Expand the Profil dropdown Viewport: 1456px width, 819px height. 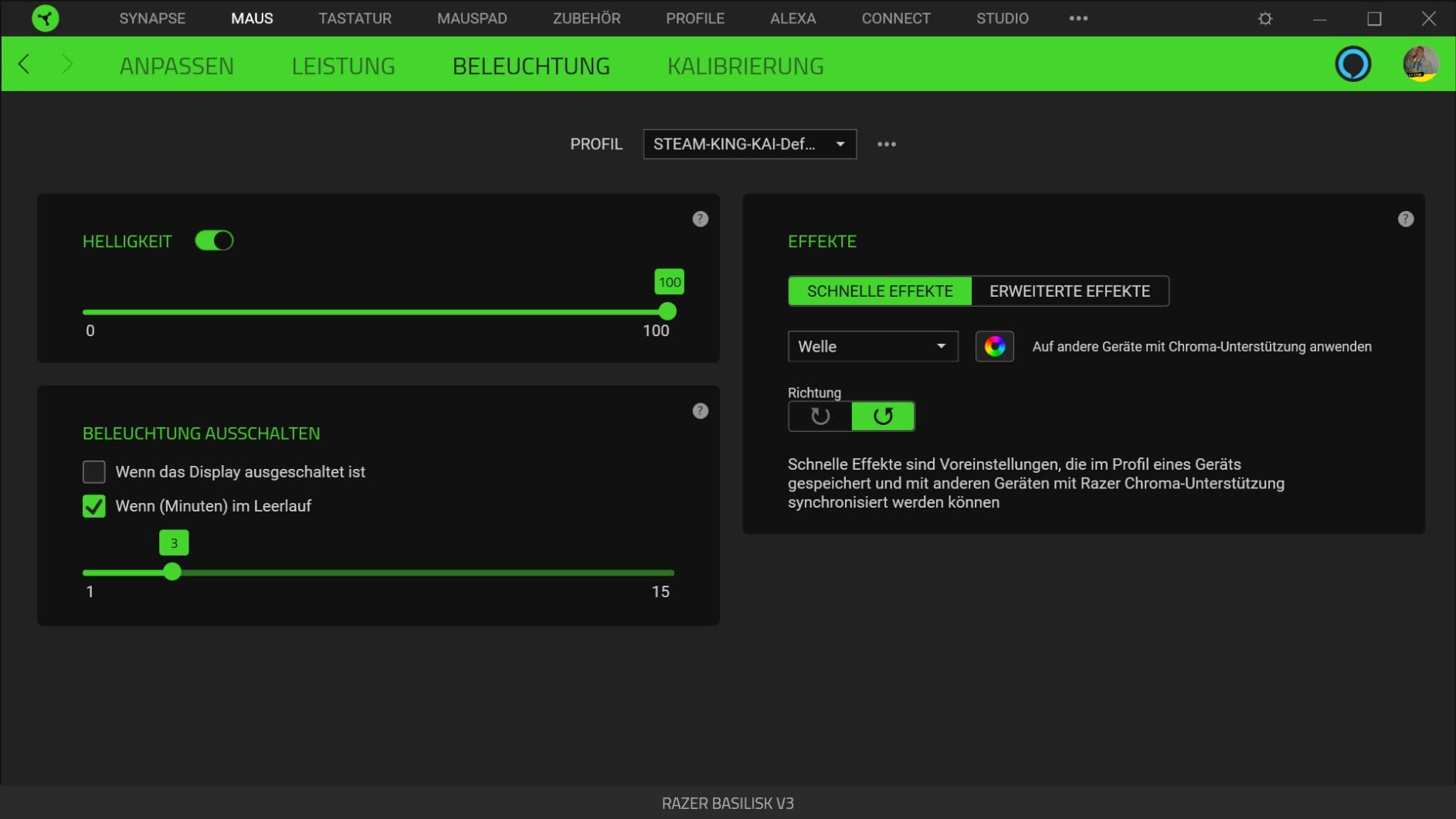(750, 144)
